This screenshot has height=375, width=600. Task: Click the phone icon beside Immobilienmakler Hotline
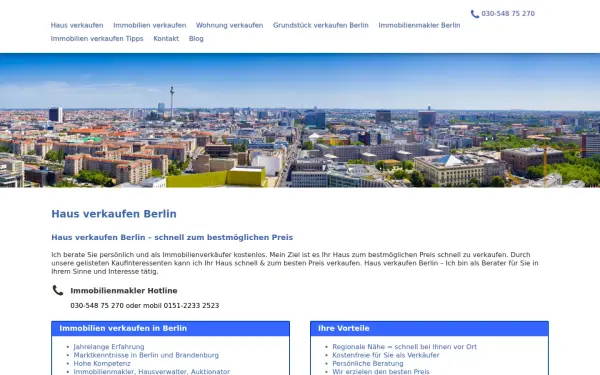(x=58, y=290)
